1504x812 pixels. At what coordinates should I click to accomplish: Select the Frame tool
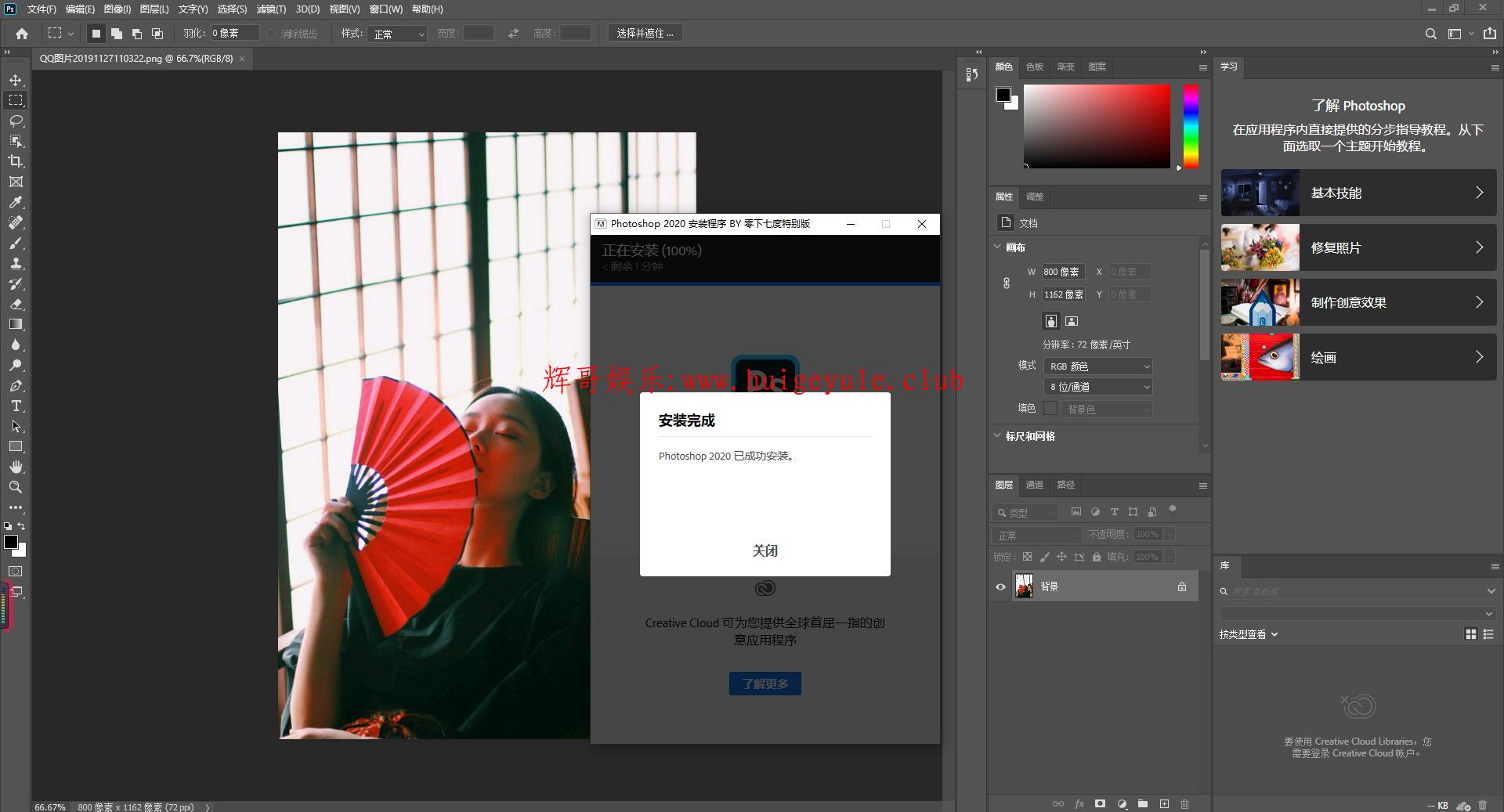pyautogui.click(x=16, y=182)
